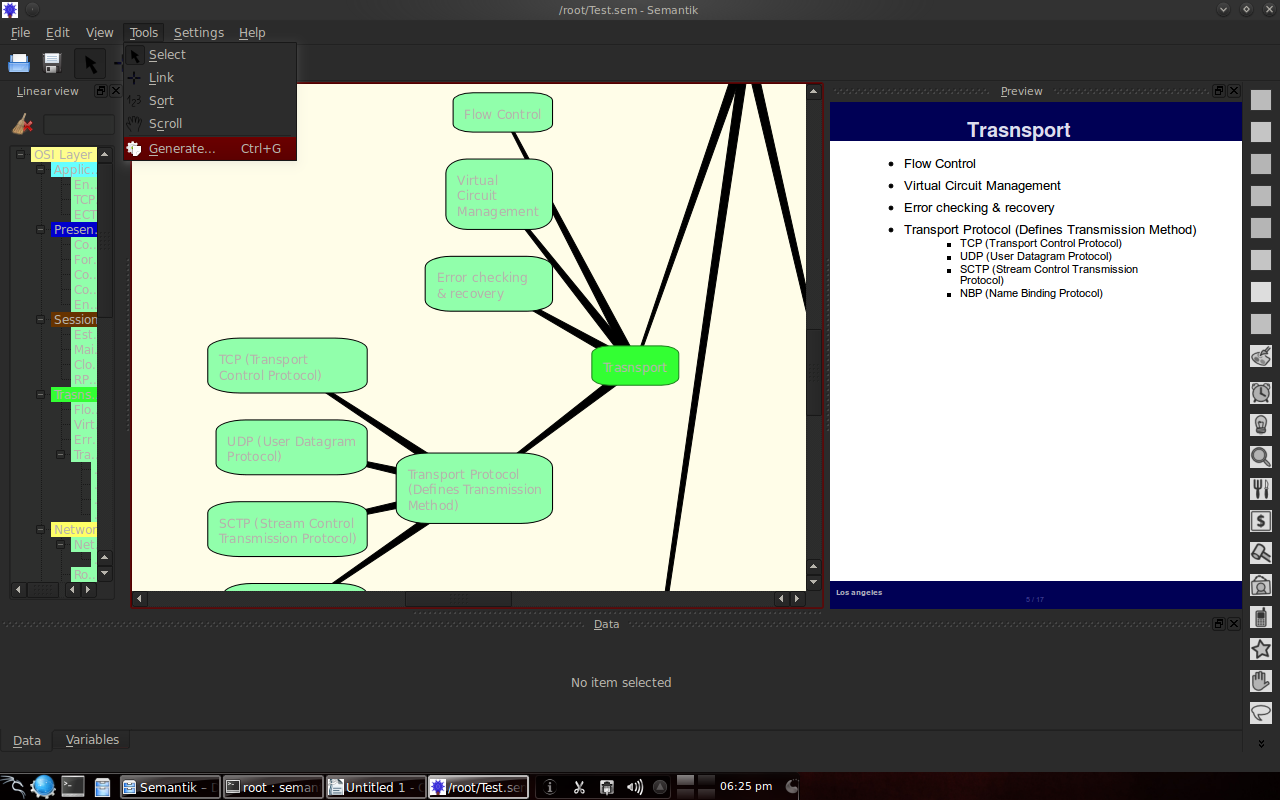Detach the Preview panel with its float button
This screenshot has height=800, width=1280.
point(1218,90)
